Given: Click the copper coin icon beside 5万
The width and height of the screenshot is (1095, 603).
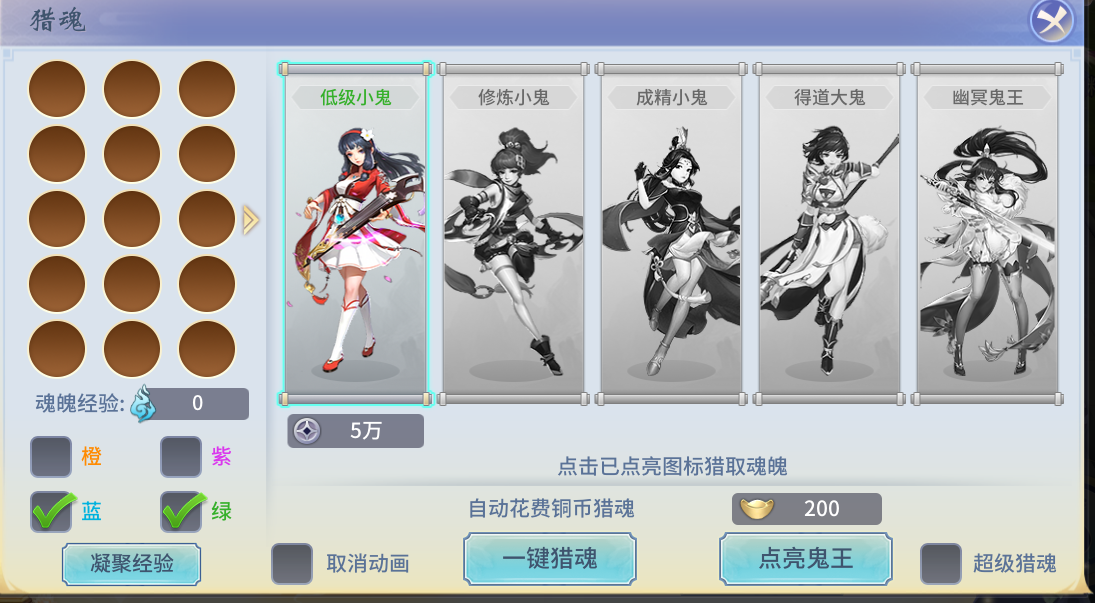Looking at the screenshot, I should [x=307, y=431].
